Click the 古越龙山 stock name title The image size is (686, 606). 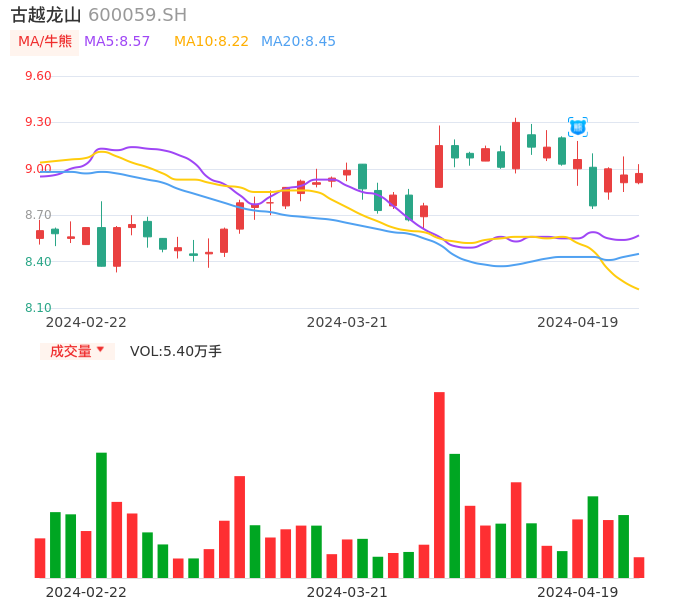[x=46, y=15]
